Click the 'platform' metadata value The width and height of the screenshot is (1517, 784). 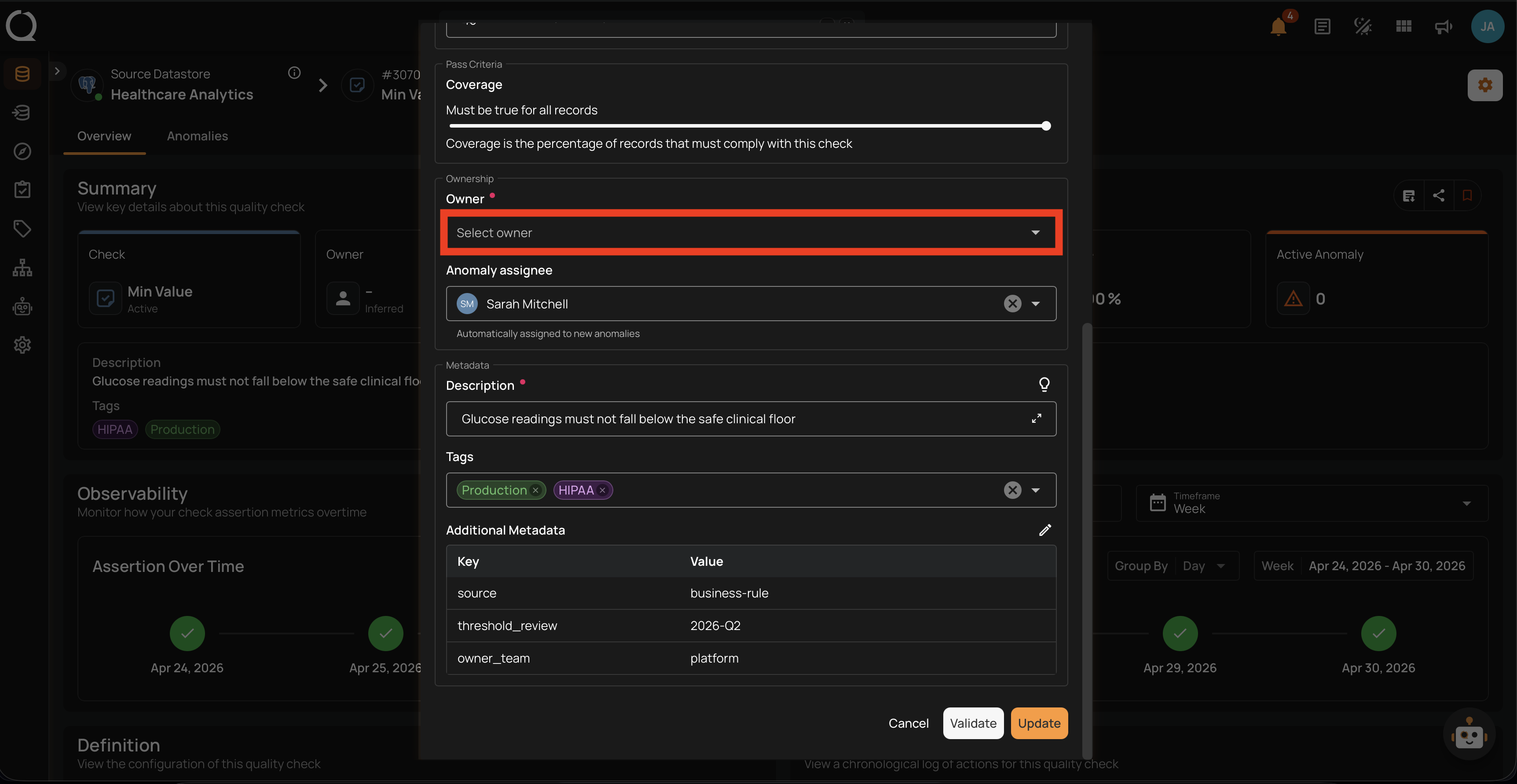pyautogui.click(x=715, y=658)
